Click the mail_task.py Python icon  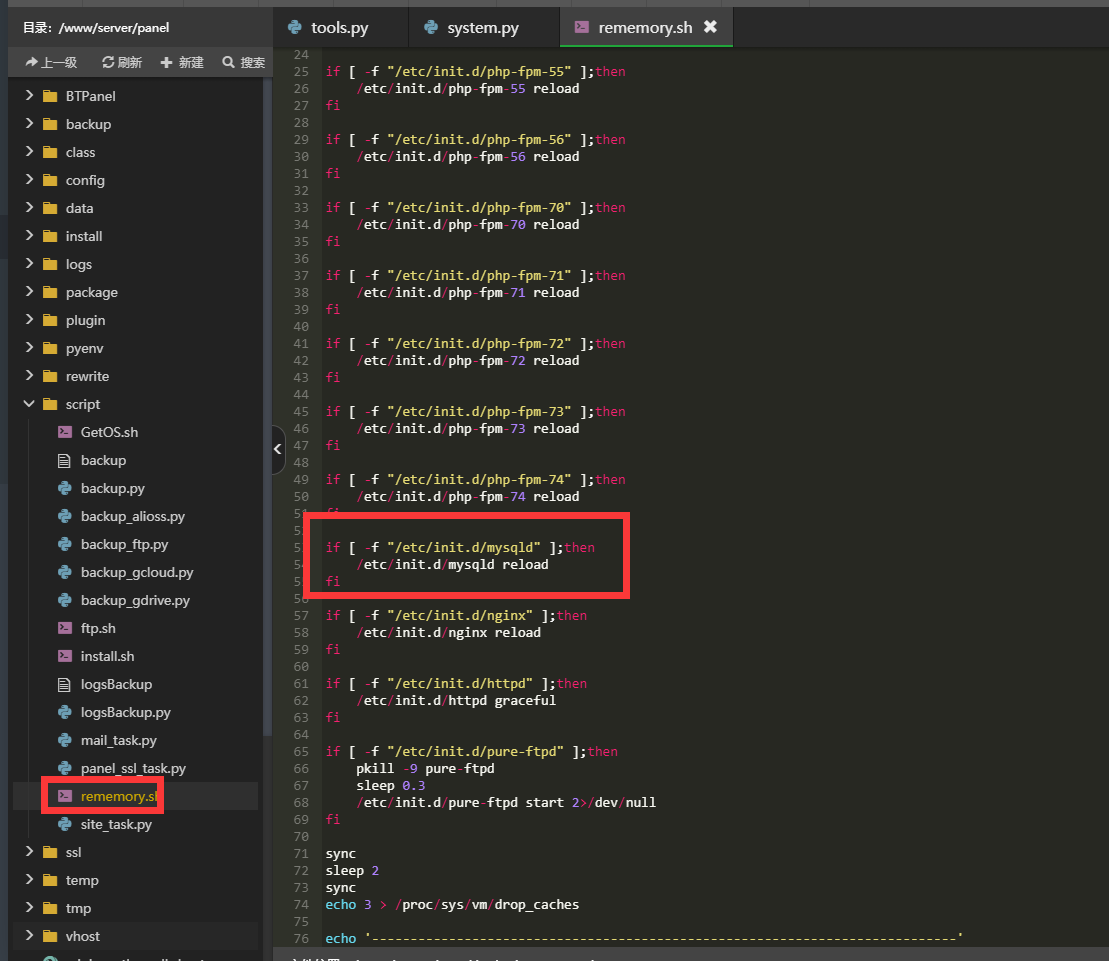pyautogui.click(x=64, y=740)
